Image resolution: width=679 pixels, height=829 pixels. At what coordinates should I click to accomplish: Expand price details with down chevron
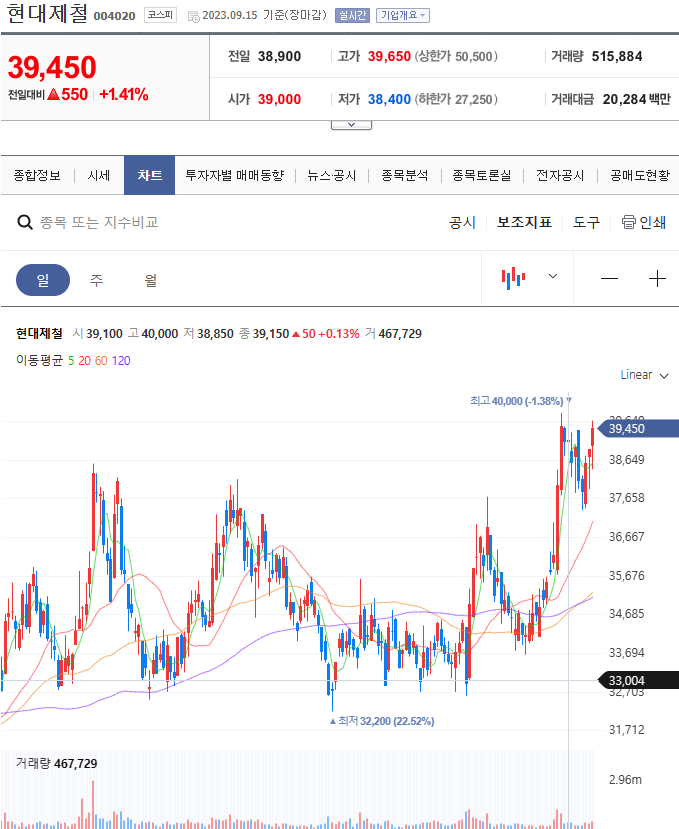(351, 125)
